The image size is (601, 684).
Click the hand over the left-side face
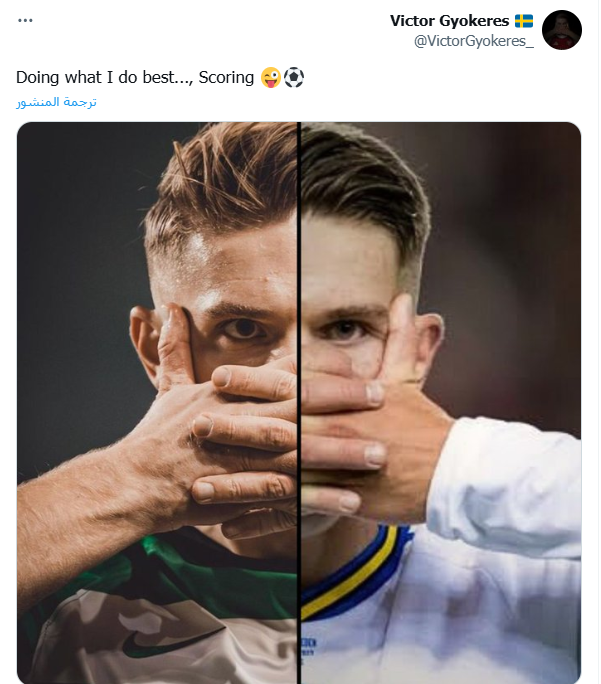[x=220, y=420]
